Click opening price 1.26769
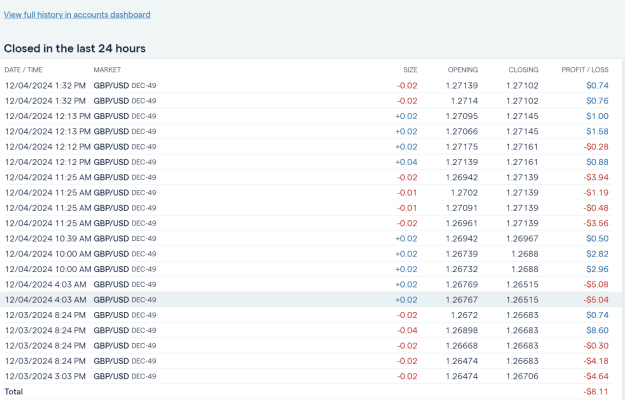625x400 pixels. [x=462, y=284]
